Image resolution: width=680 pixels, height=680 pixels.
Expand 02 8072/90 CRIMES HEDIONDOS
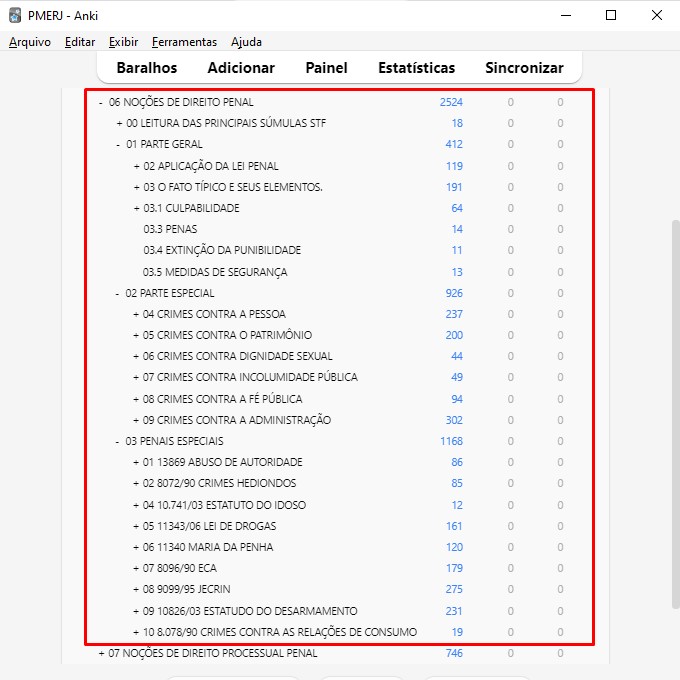pos(136,484)
